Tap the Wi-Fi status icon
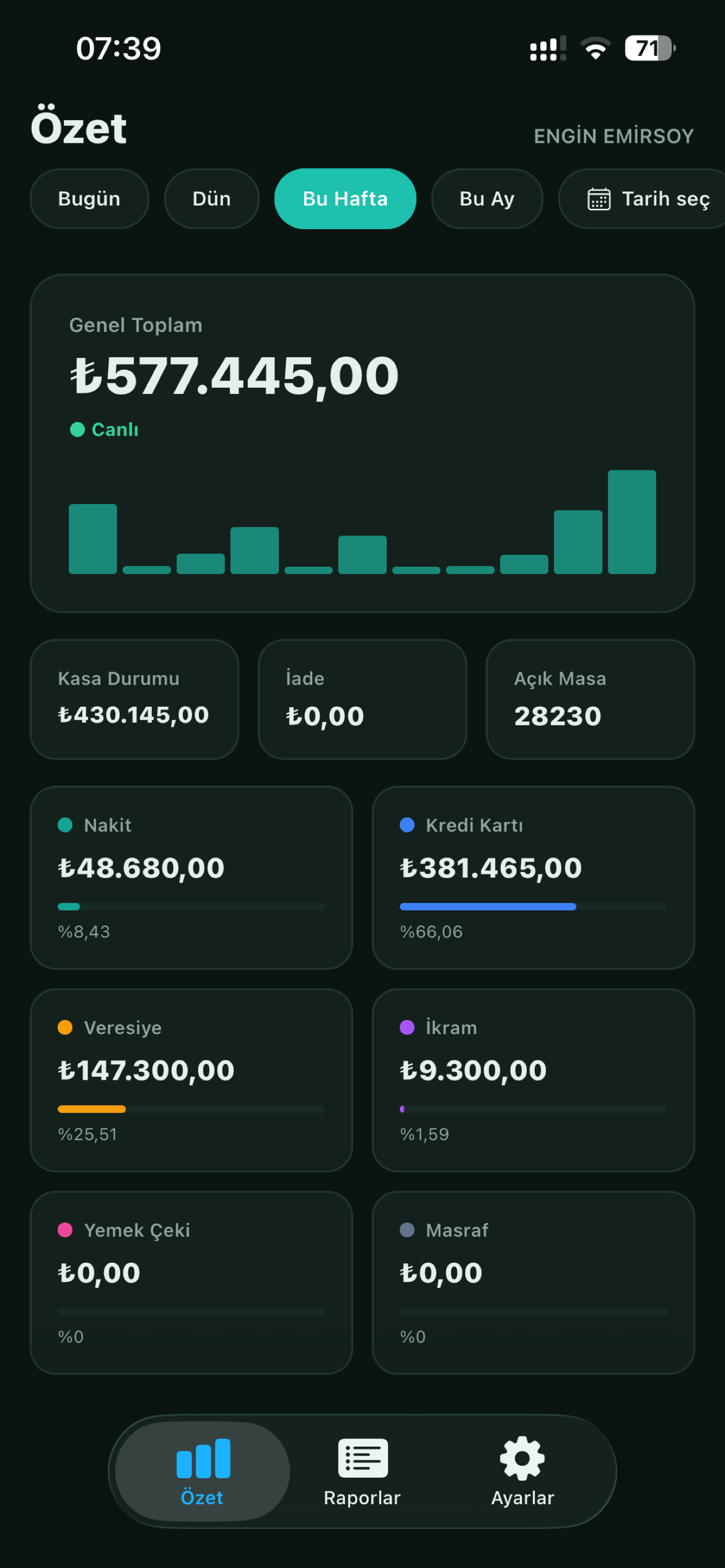725x1568 pixels. pos(595,48)
